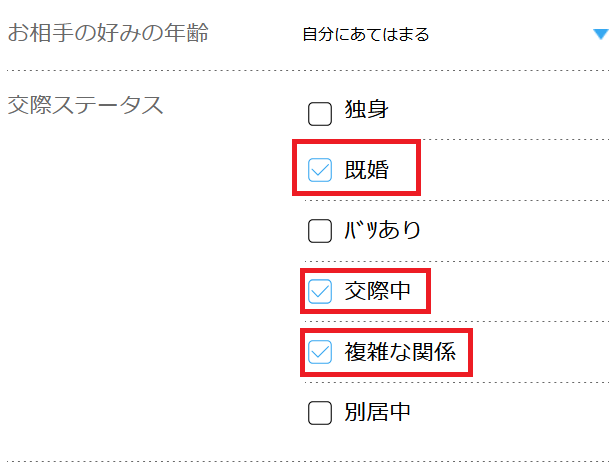Click the お相手の好みの年齢 field label
Image resolution: width=616 pixels, height=466 pixels.
click(108, 33)
